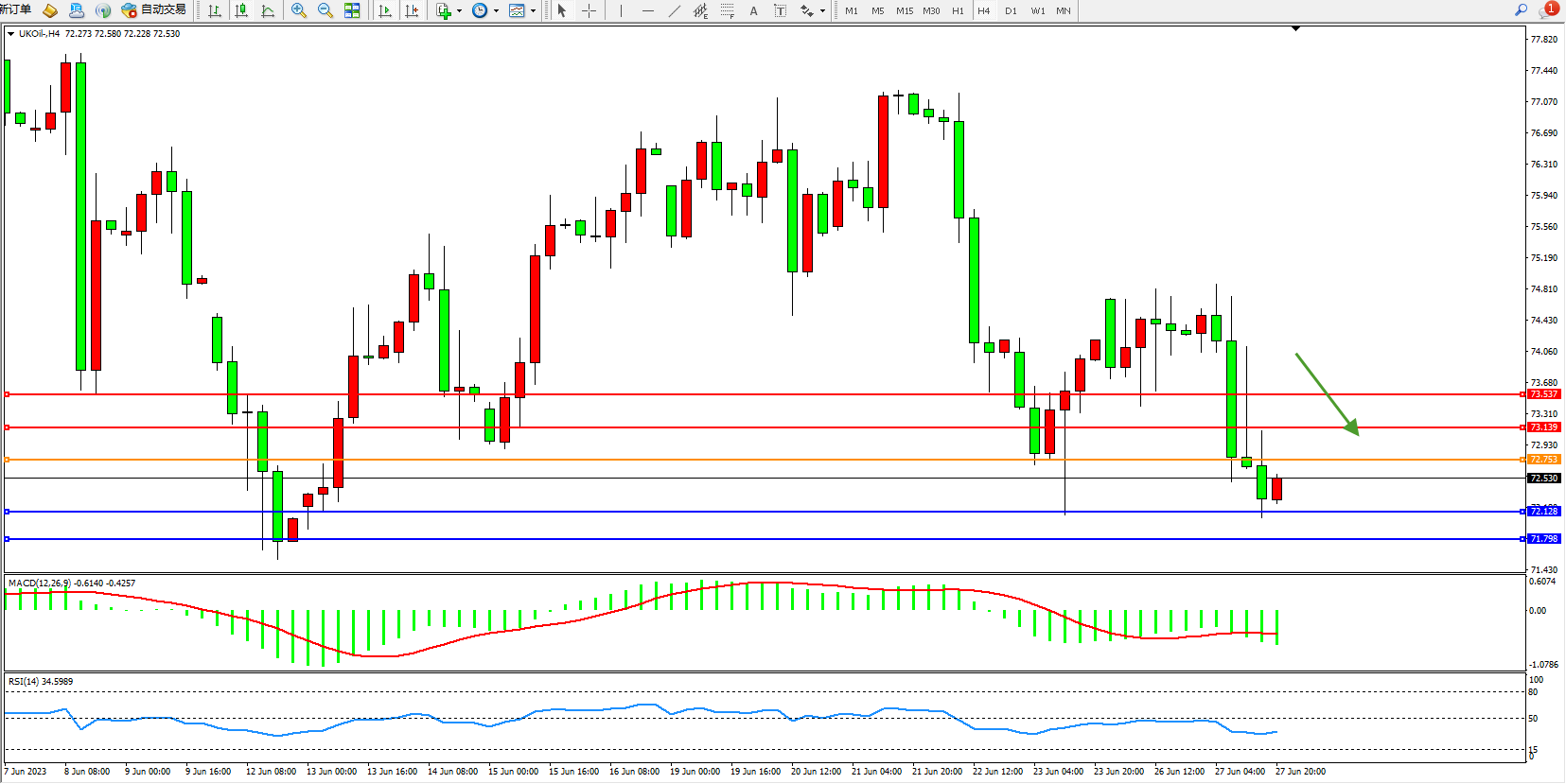Screen dimensions: 1566x784
Task: Select the orange 72.753 horizontal line
Action: pyautogui.click(x=757, y=460)
